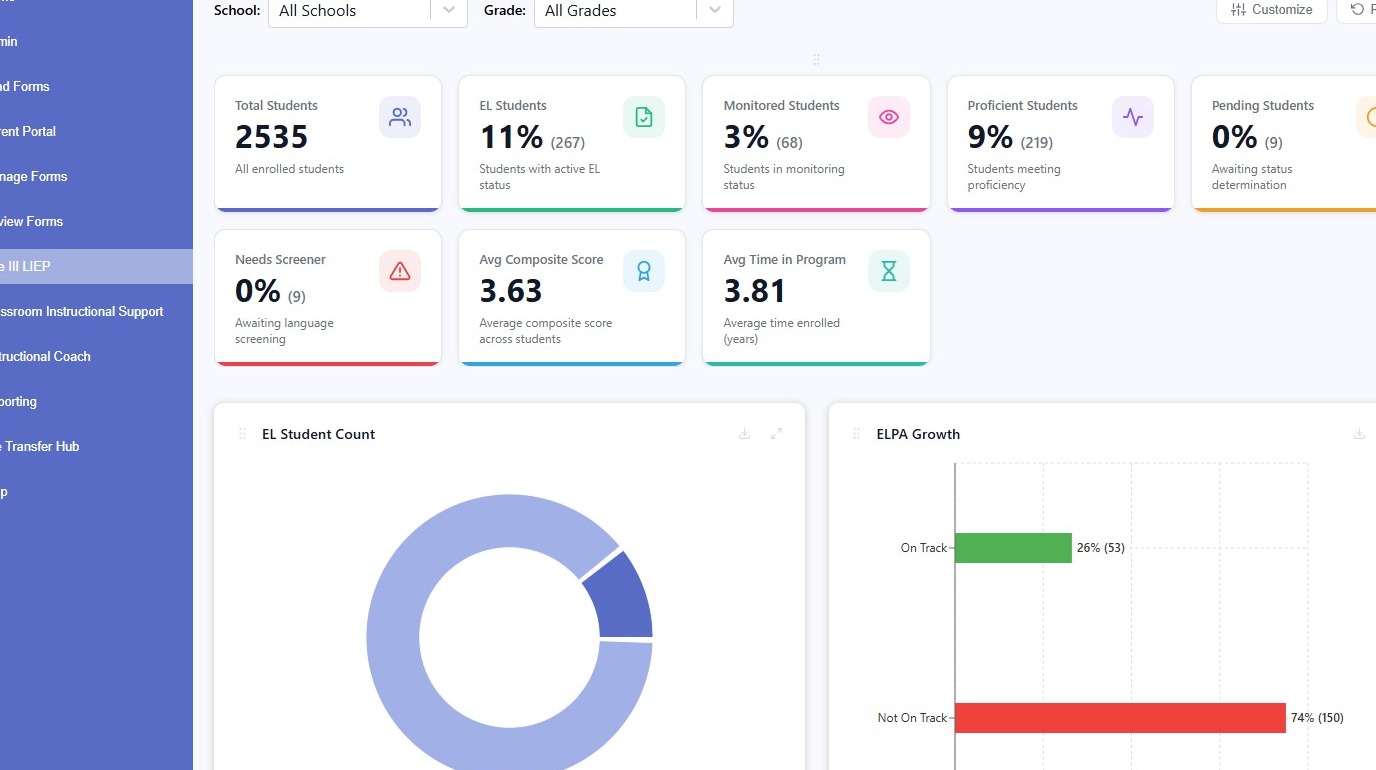Screen dimensions: 1376x770
Task: Open Classroom Instructional Support in sidebar
Action: 81,311
